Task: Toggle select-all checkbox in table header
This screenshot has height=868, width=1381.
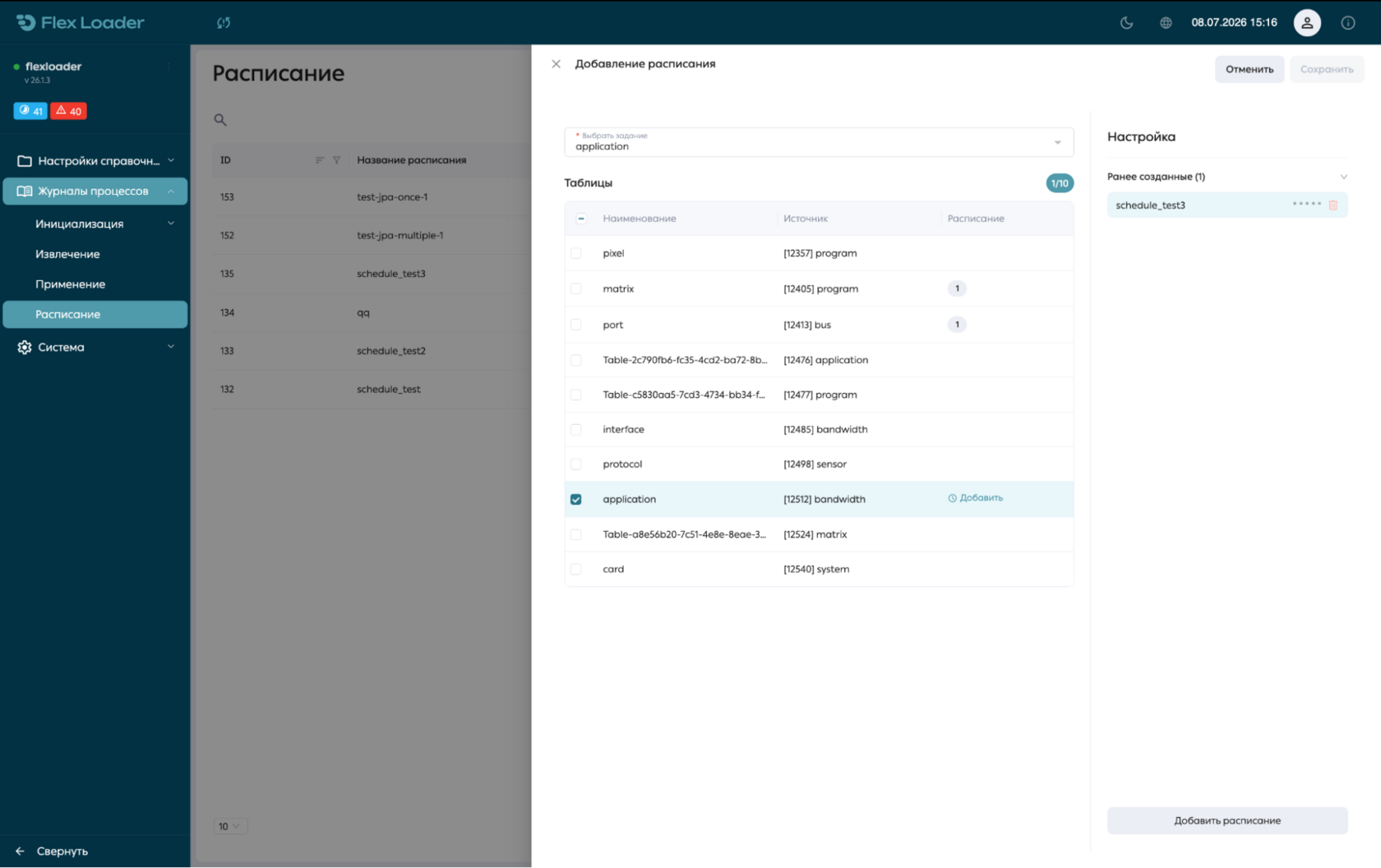Action: point(581,219)
